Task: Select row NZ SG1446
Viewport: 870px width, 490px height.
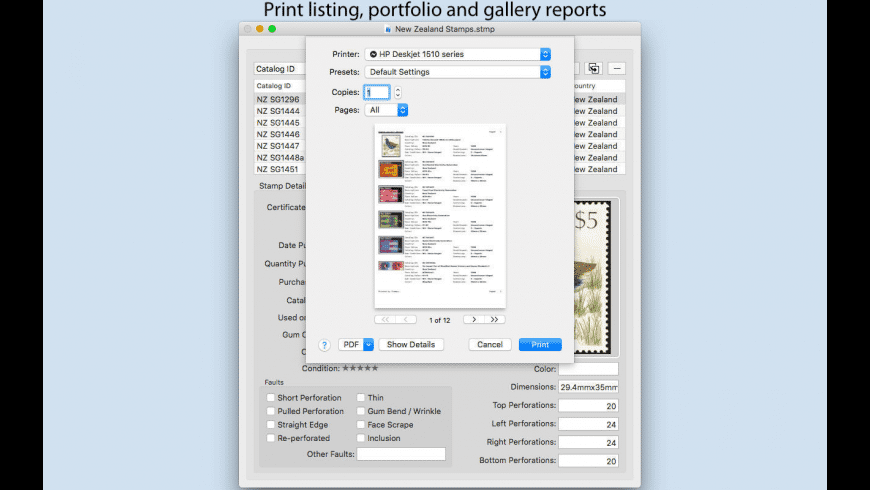Action: click(x=280, y=134)
